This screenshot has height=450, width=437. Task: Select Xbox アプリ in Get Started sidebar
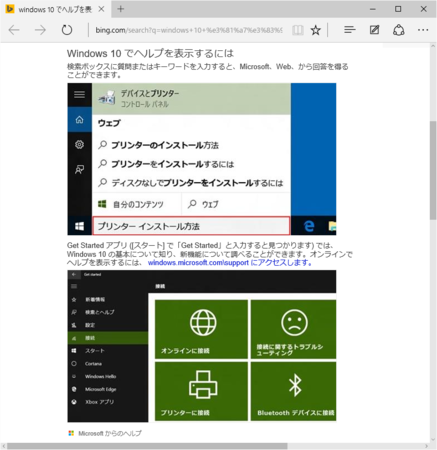(108, 402)
